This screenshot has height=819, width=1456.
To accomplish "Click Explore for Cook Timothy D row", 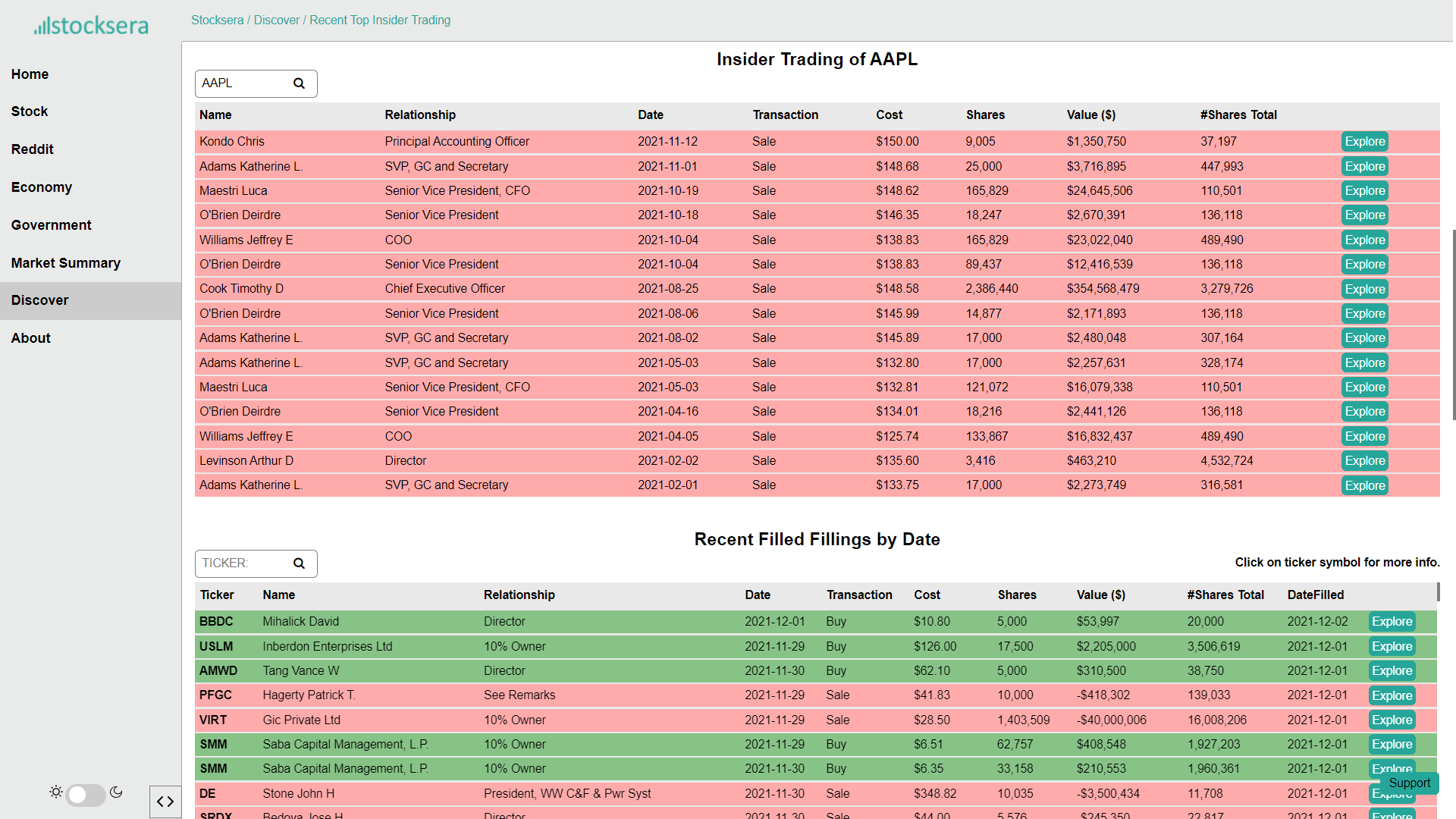I will 1364,289.
